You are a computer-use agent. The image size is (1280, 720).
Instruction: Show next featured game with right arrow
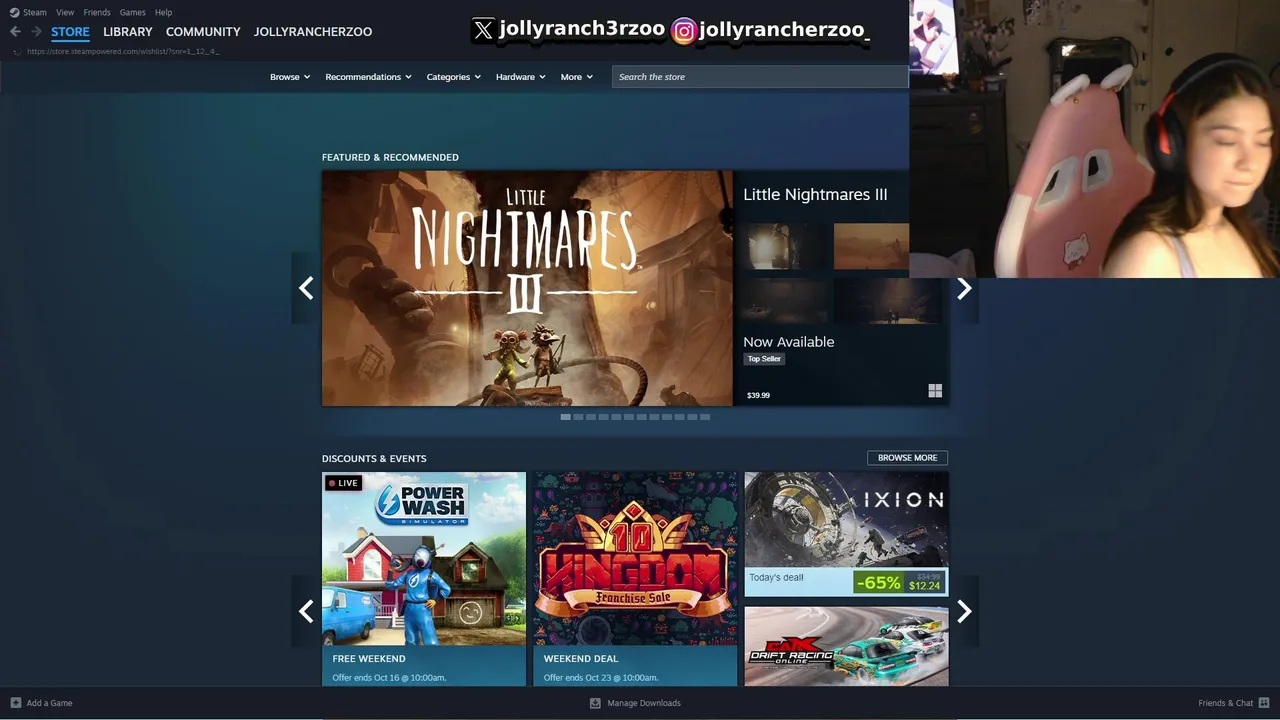pos(964,288)
